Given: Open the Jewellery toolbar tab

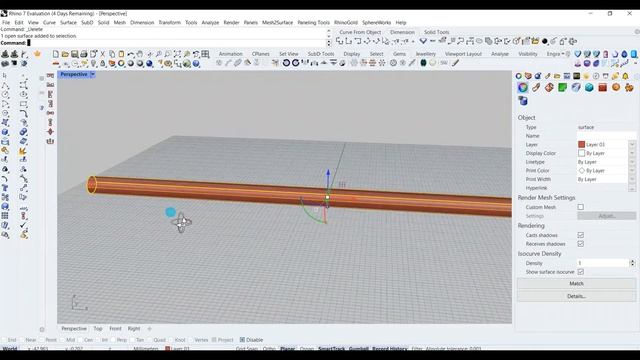Looking at the screenshot, I should [426, 54].
